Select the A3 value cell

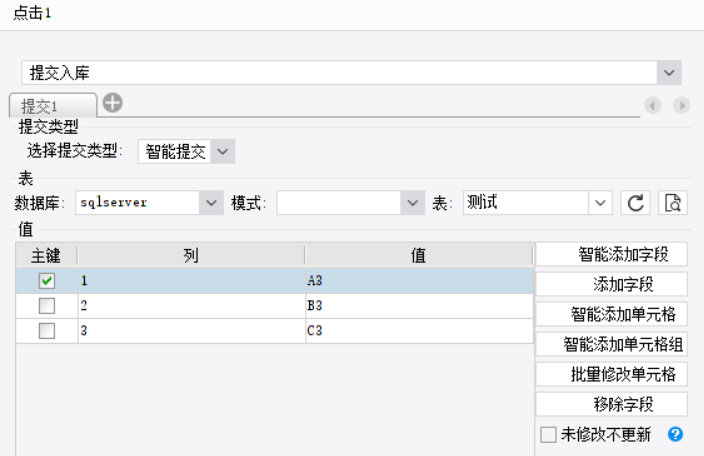[418, 281]
